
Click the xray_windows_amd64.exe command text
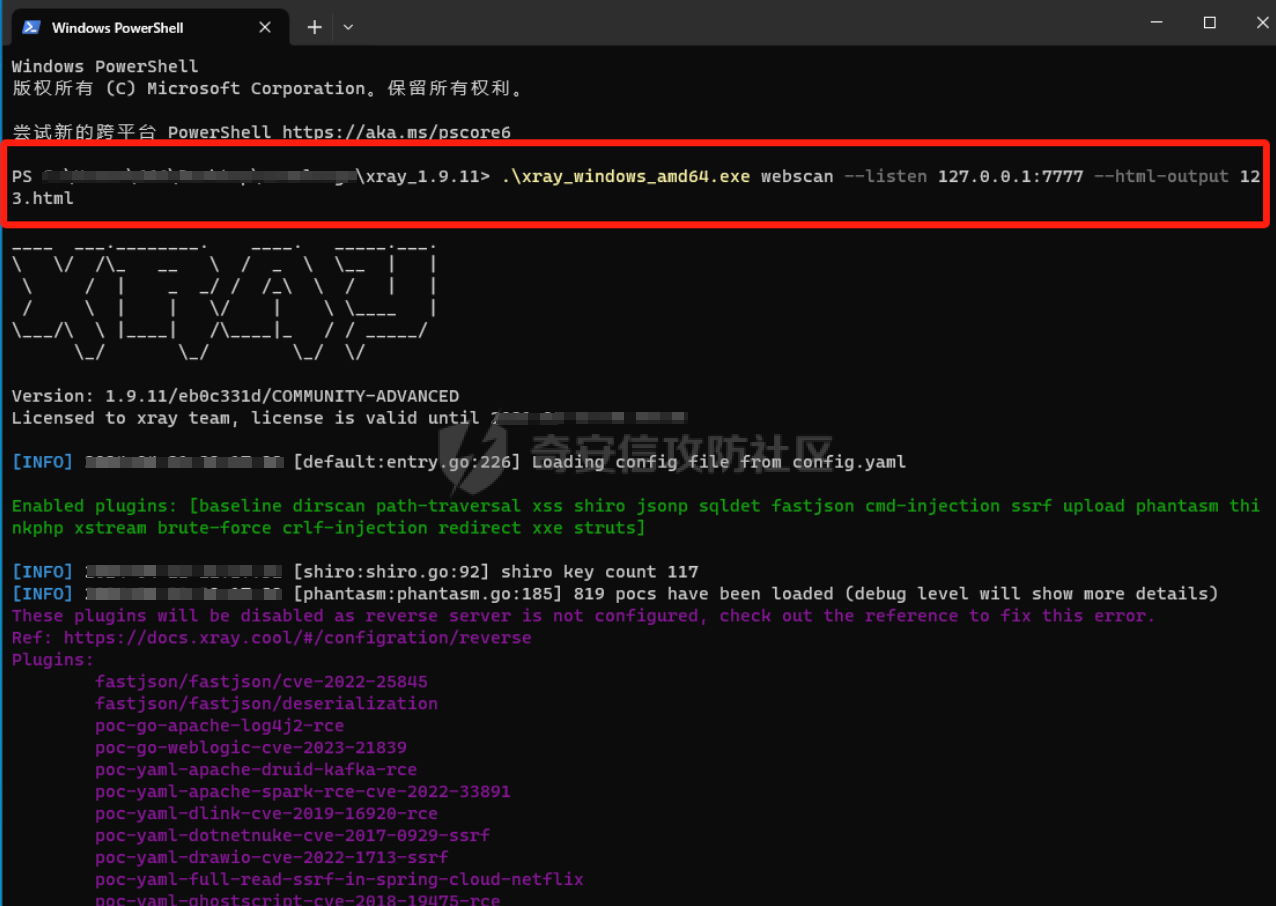[x=626, y=177]
